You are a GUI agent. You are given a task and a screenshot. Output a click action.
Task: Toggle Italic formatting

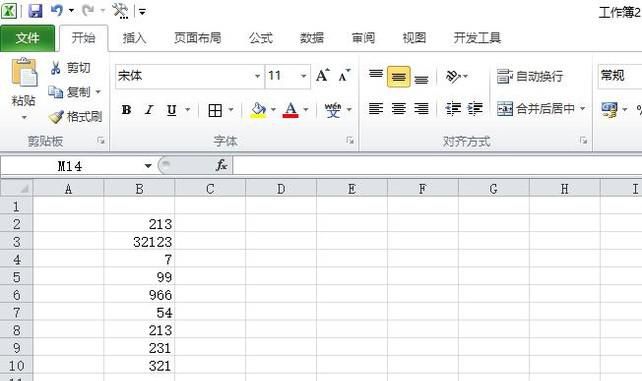149,110
